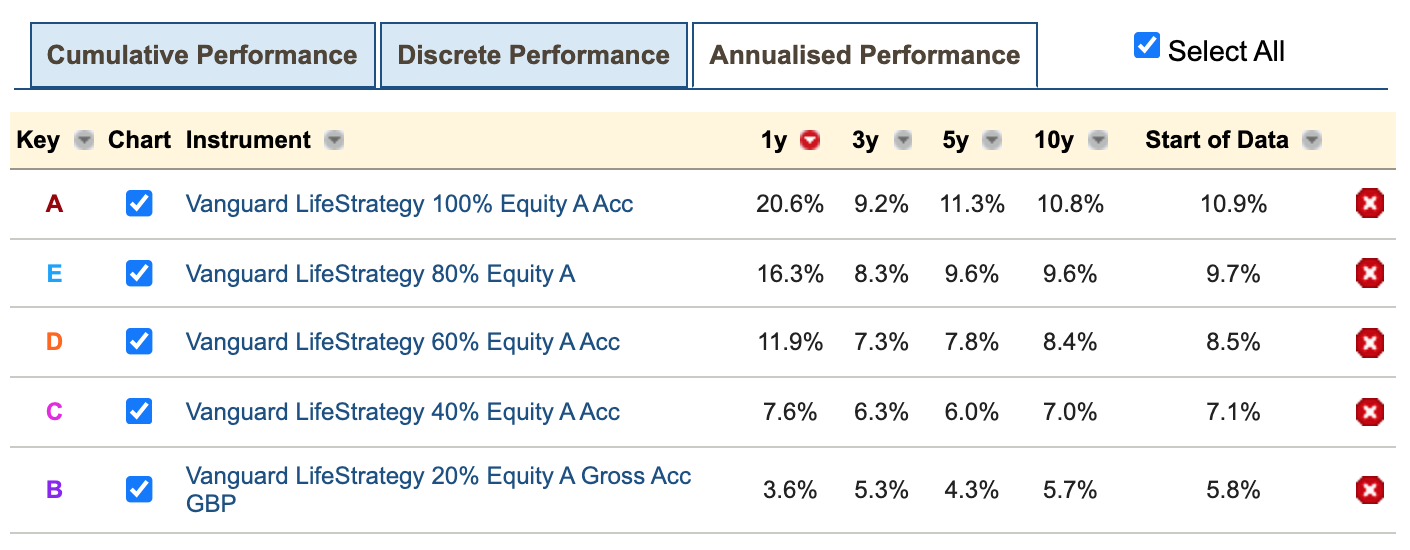Switch to Discrete Performance tab
This screenshot has width=1410, height=550.
coord(533,55)
